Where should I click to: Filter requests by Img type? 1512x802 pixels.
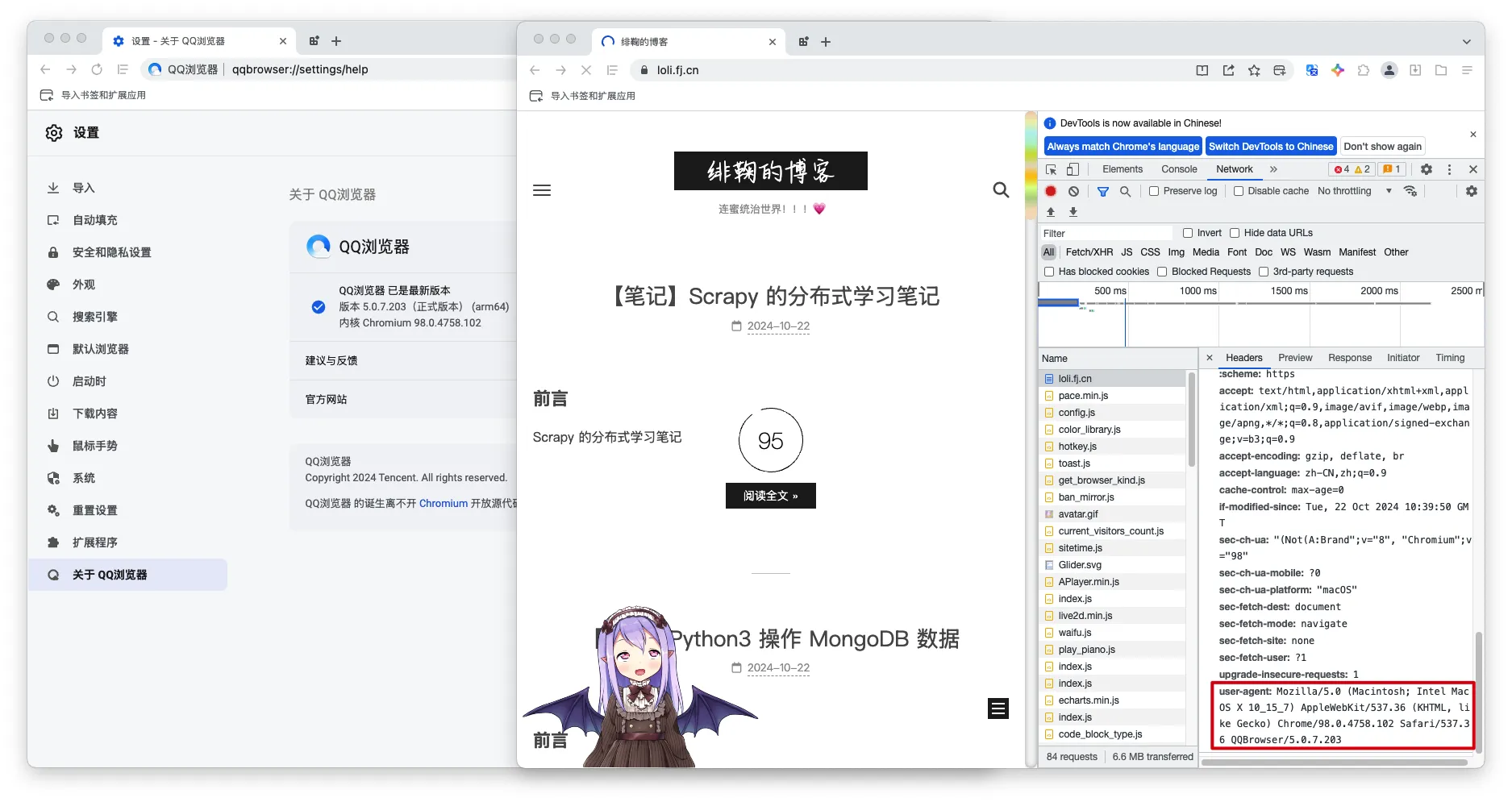click(1177, 252)
